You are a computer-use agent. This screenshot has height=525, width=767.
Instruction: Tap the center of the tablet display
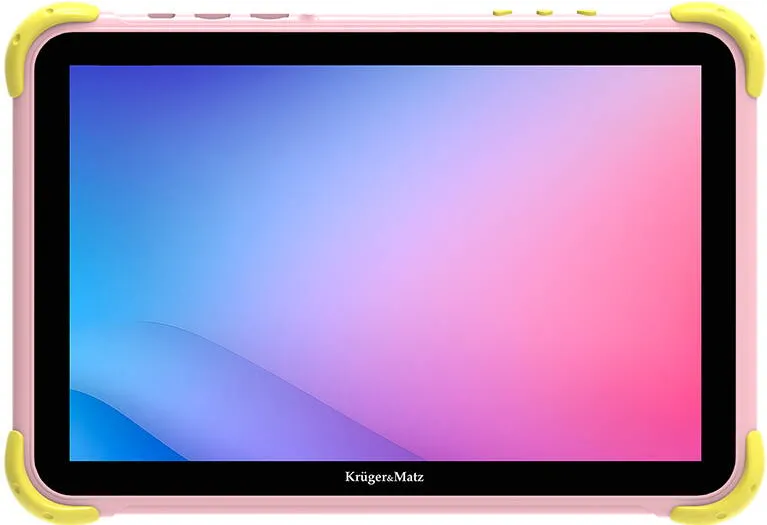click(x=385, y=263)
